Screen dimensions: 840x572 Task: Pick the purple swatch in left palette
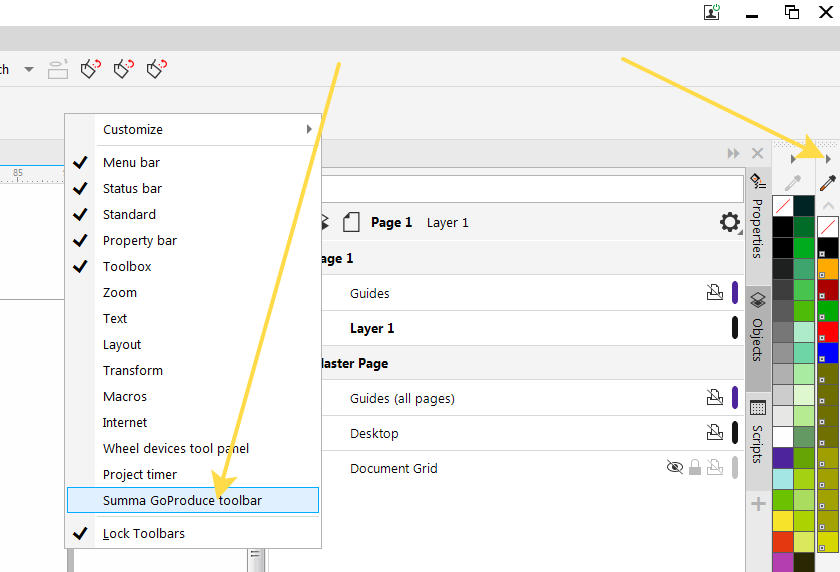click(x=783, y=458)
